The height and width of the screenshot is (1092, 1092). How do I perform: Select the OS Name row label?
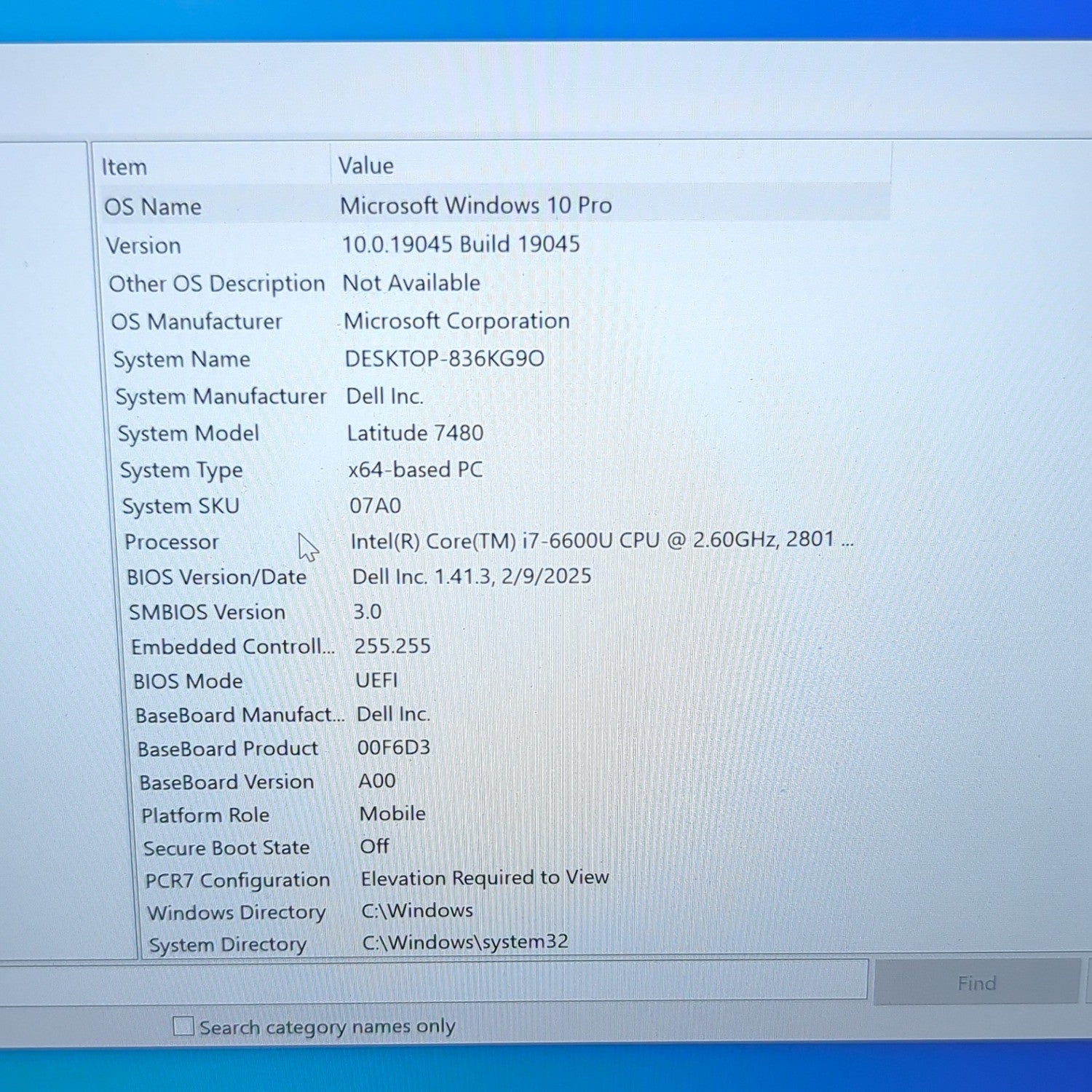pos(153,207)
